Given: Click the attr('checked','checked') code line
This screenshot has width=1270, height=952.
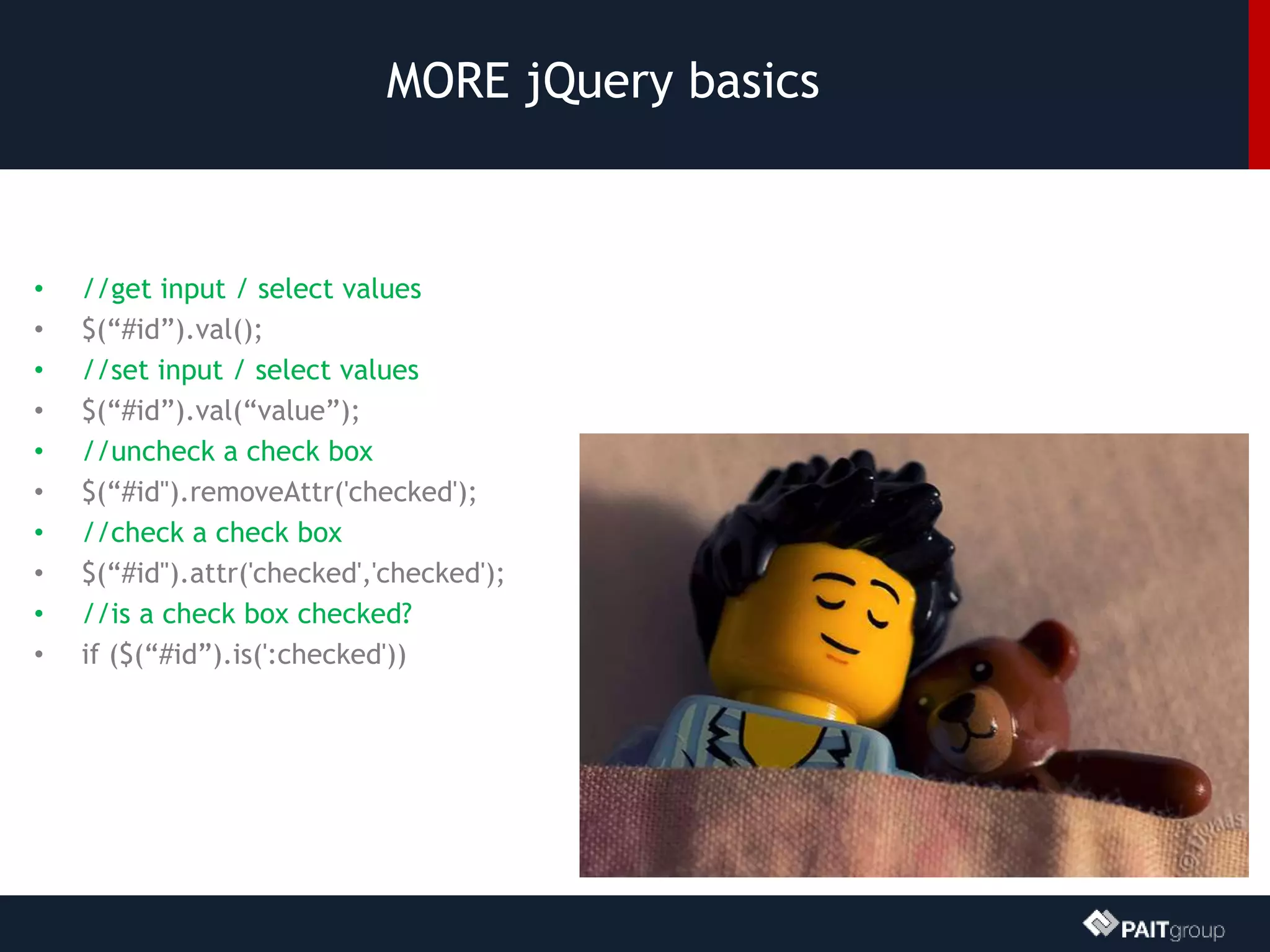Looking at the screenshot, I should click(293, 573).
